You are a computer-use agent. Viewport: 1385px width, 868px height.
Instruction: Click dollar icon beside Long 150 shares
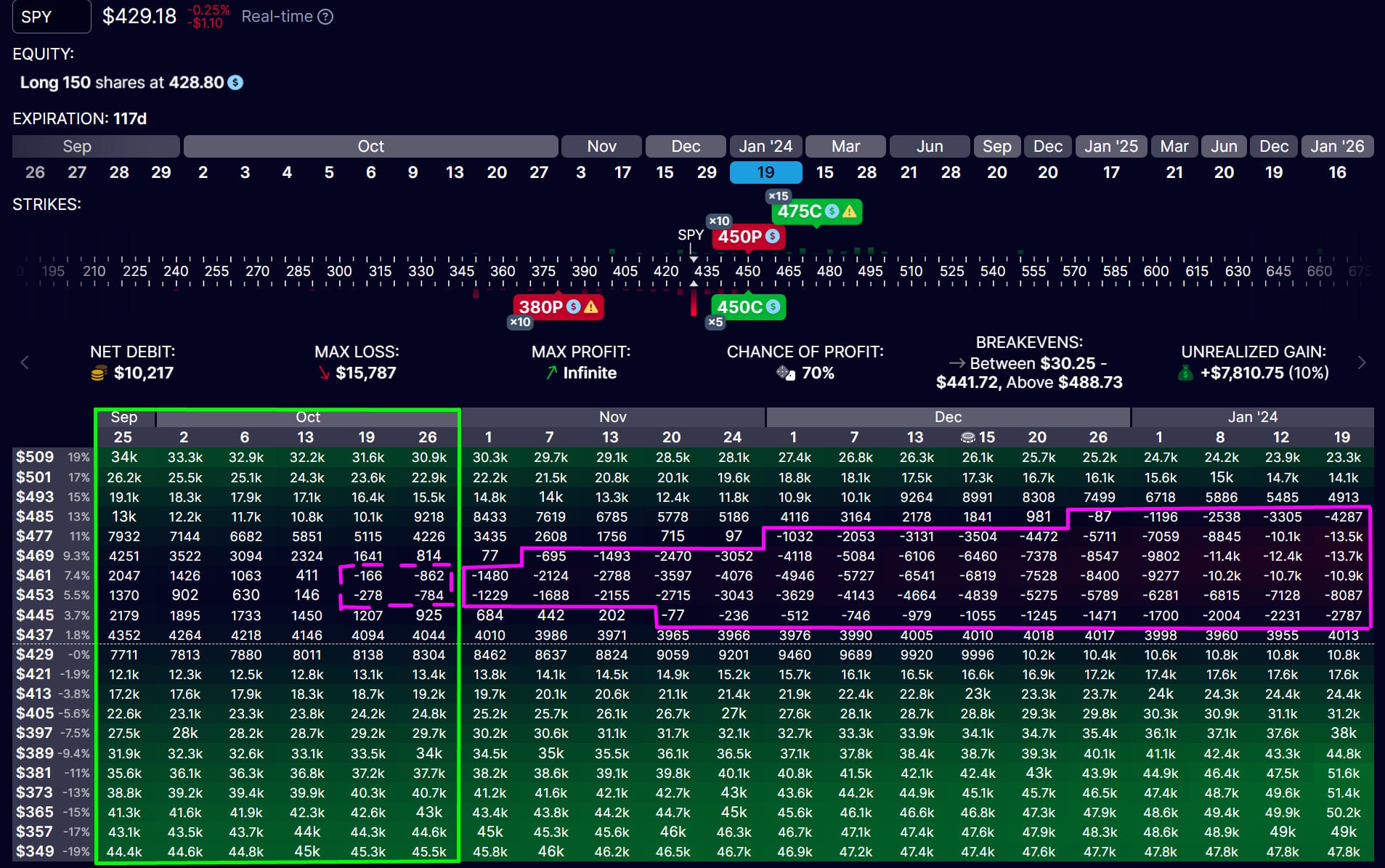235,83
